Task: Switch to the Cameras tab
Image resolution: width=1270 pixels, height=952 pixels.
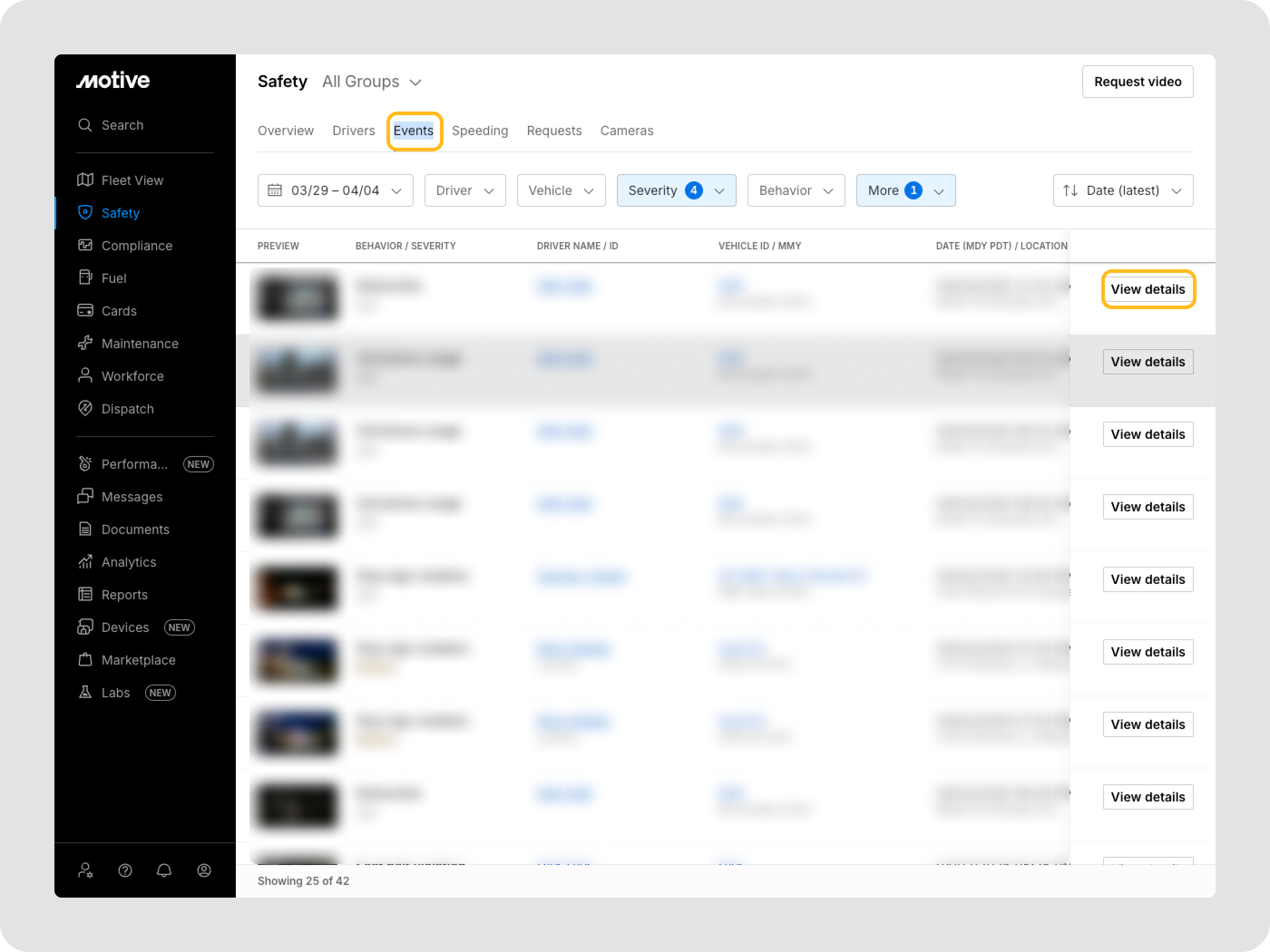Action: coord(626,131)
